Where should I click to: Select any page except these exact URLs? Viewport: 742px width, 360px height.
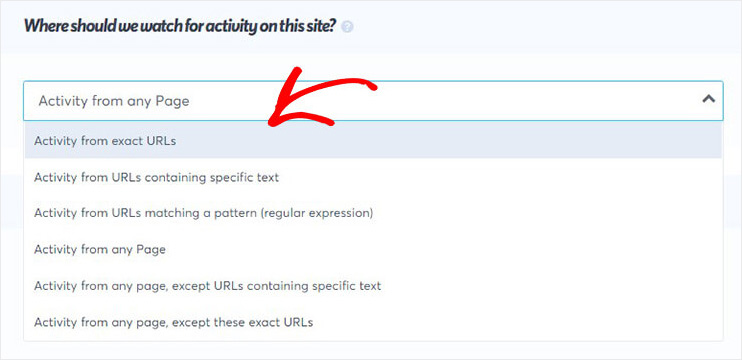[x=373, y=322]
